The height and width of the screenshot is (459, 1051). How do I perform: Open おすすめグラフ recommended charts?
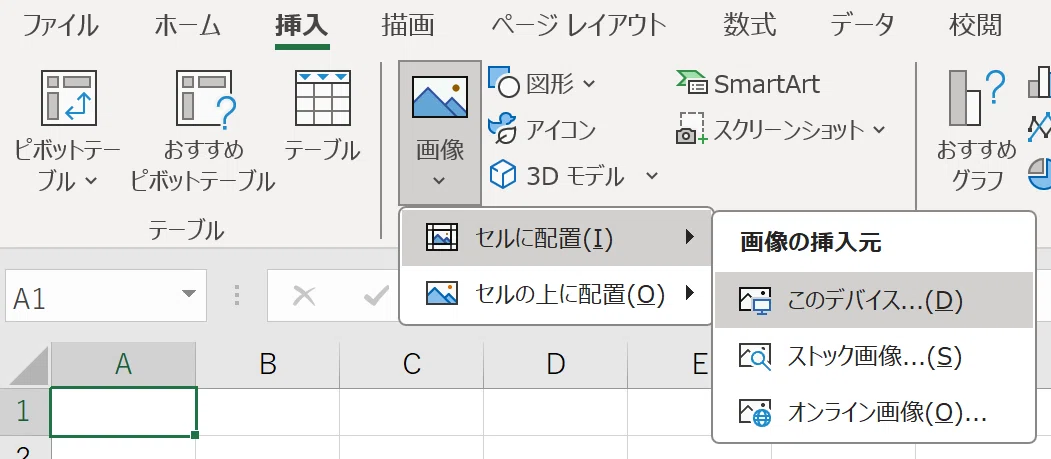(x=977, y=130)
